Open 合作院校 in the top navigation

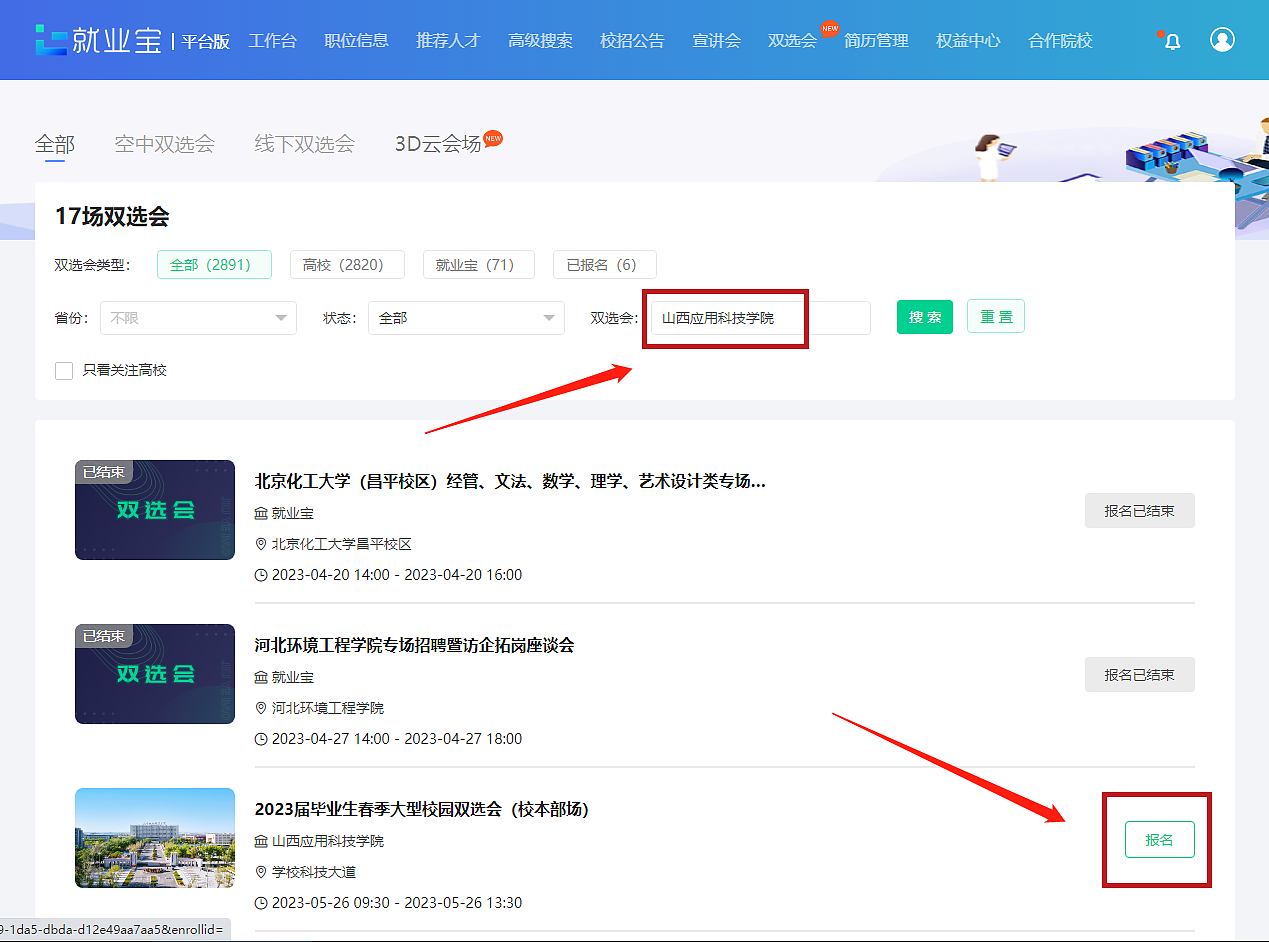[1060, 41]
